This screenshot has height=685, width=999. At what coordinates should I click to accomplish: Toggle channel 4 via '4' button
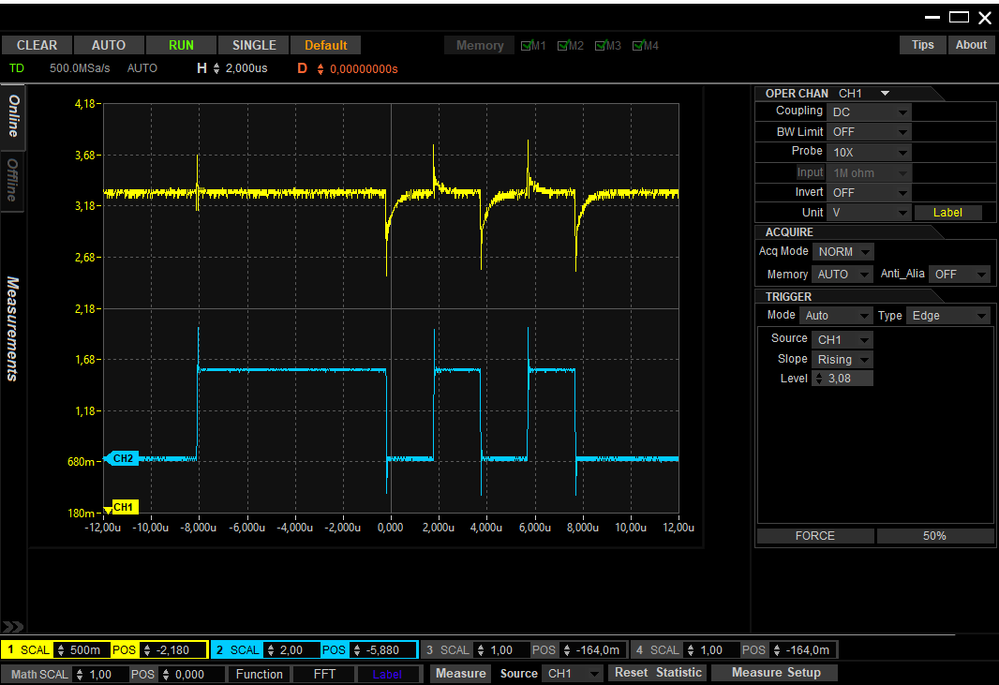[640, 650]
